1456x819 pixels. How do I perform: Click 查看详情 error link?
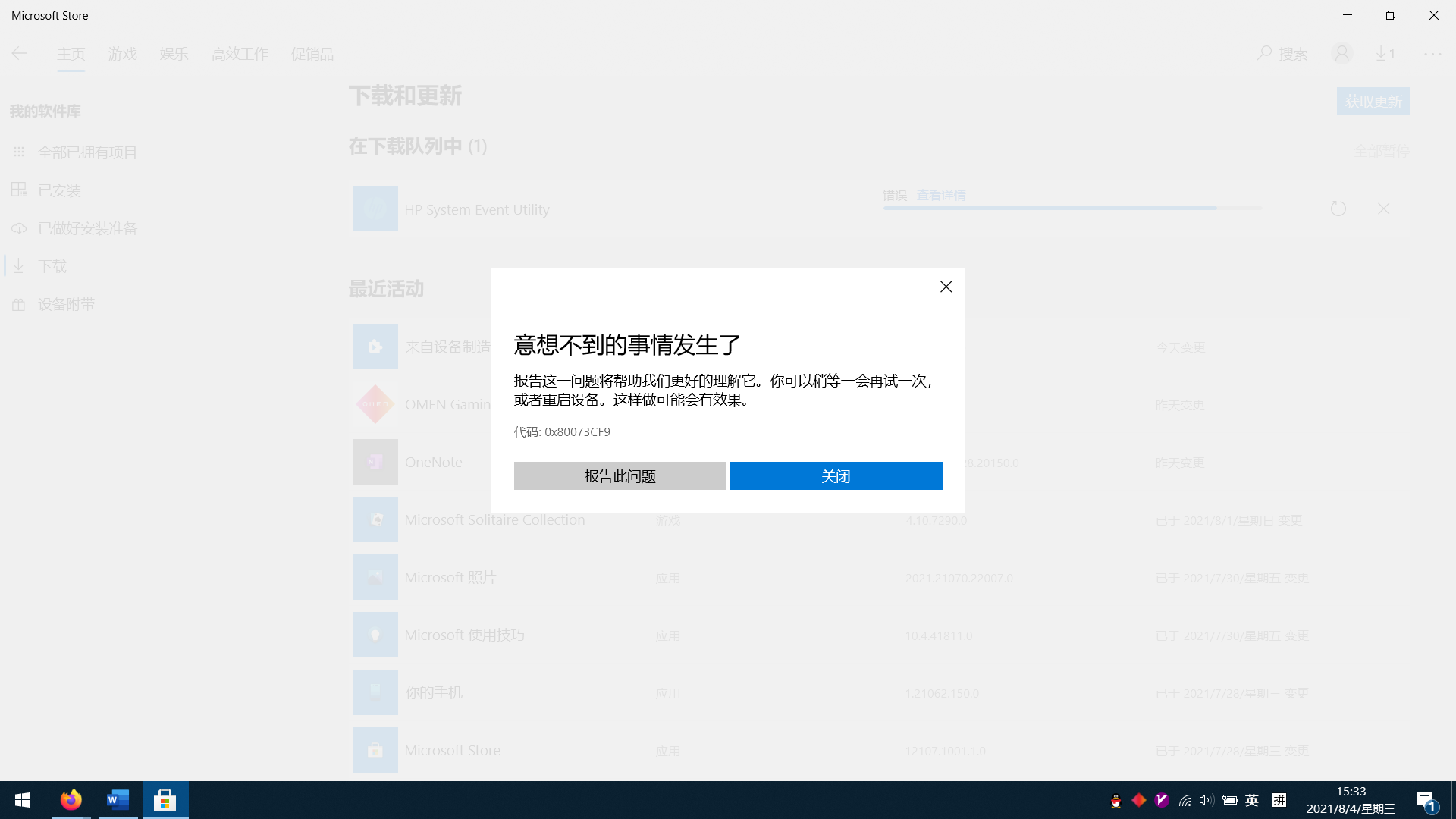tap(941, 196)
